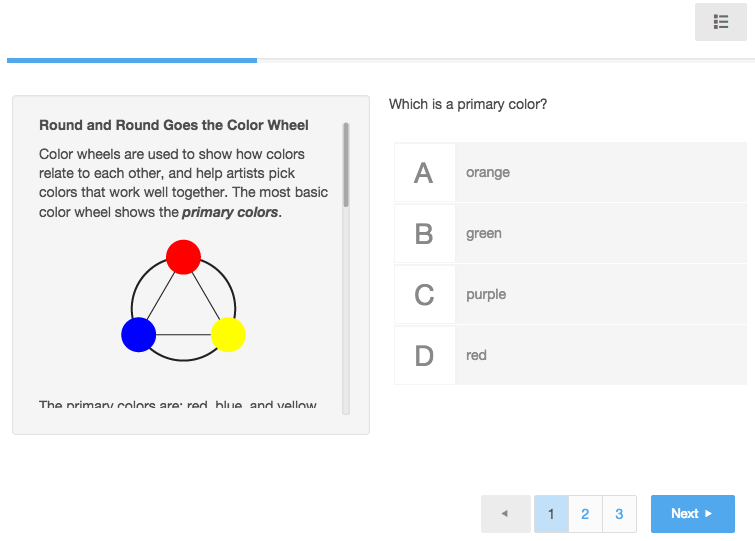Click the letter A answer tile

click(x=424, y=172)
